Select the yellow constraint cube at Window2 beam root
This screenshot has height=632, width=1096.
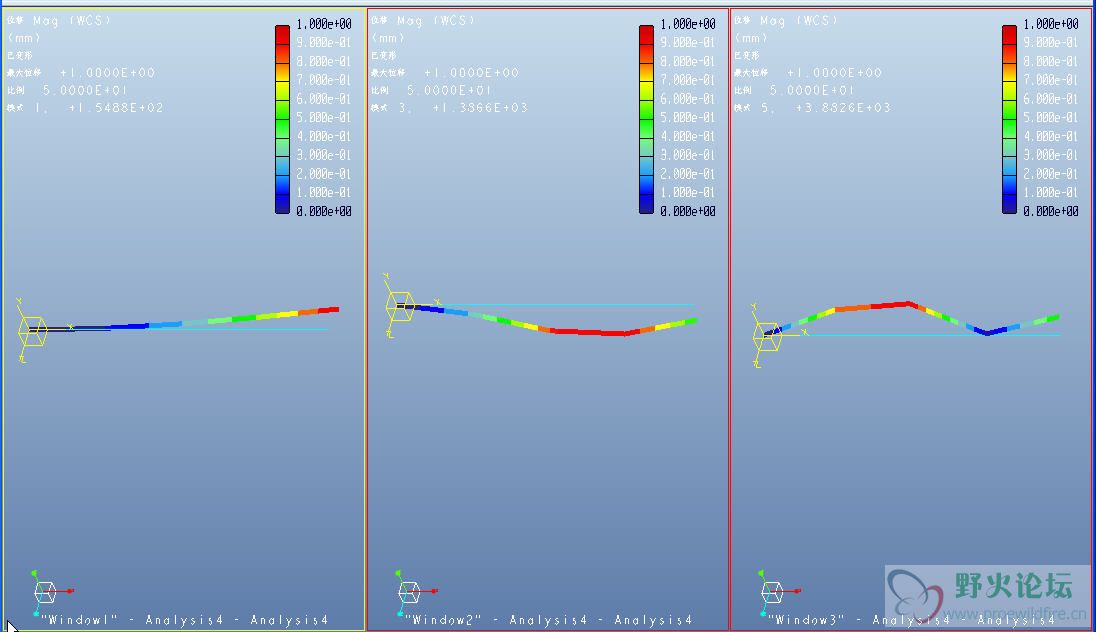coord(400,307)
